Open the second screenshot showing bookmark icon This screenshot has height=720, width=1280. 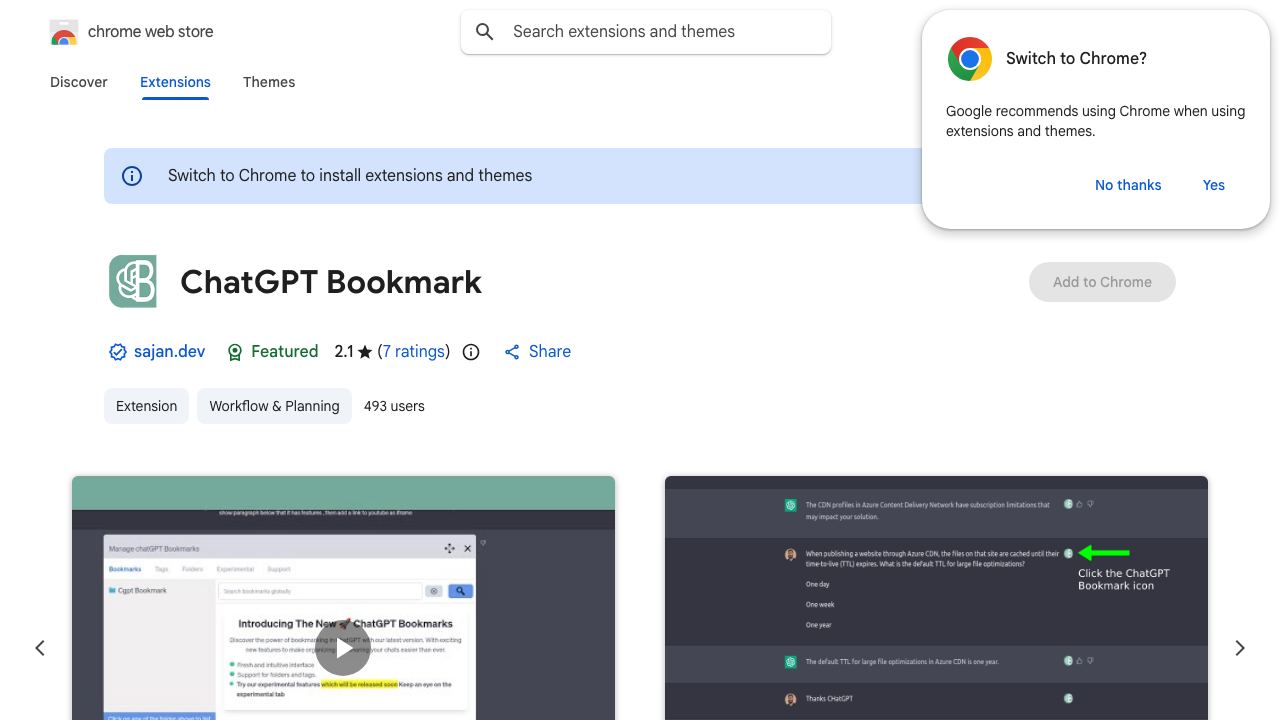[x=936, y=598]
